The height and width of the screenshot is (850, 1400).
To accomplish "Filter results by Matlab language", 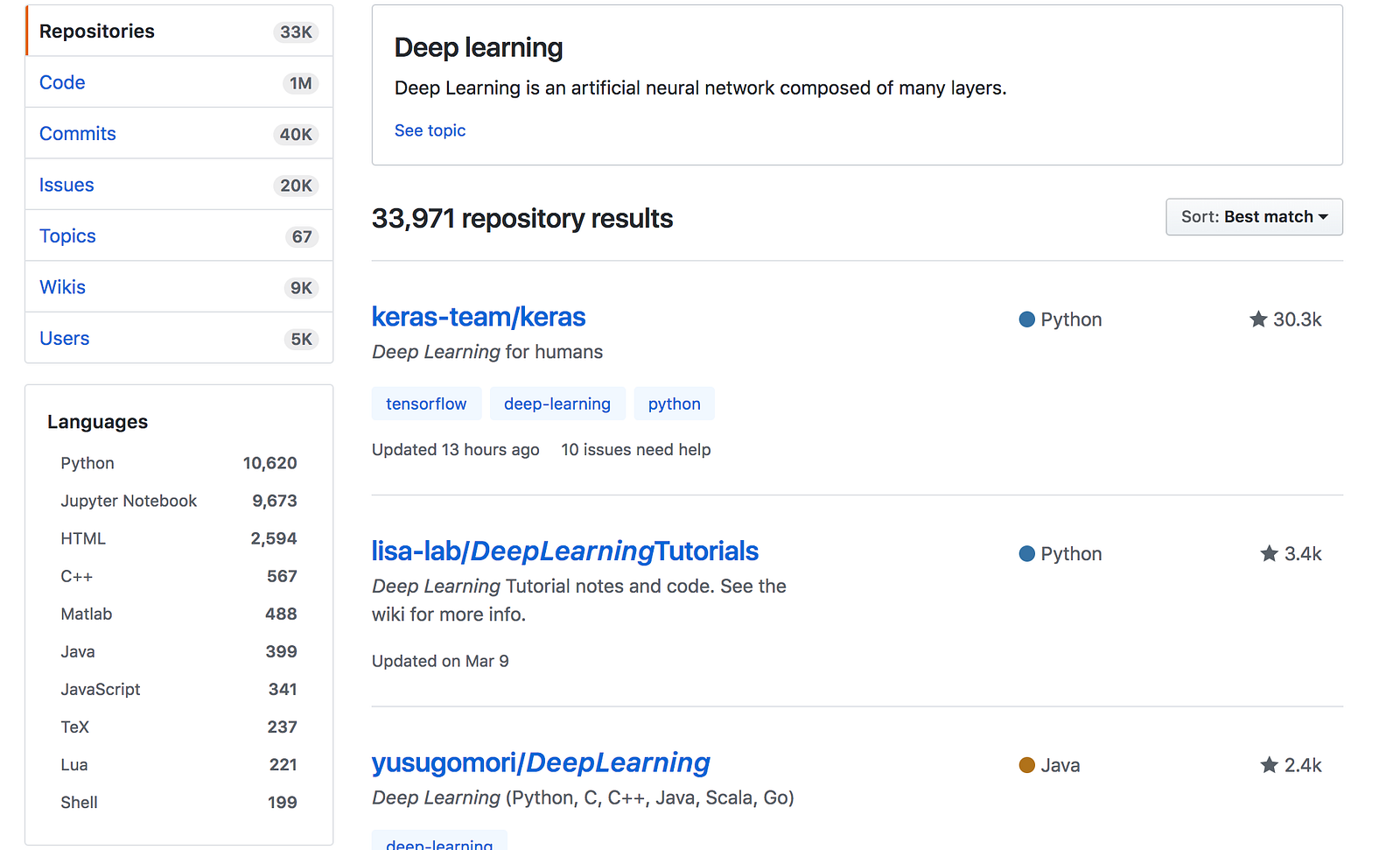I will [178, 614].
